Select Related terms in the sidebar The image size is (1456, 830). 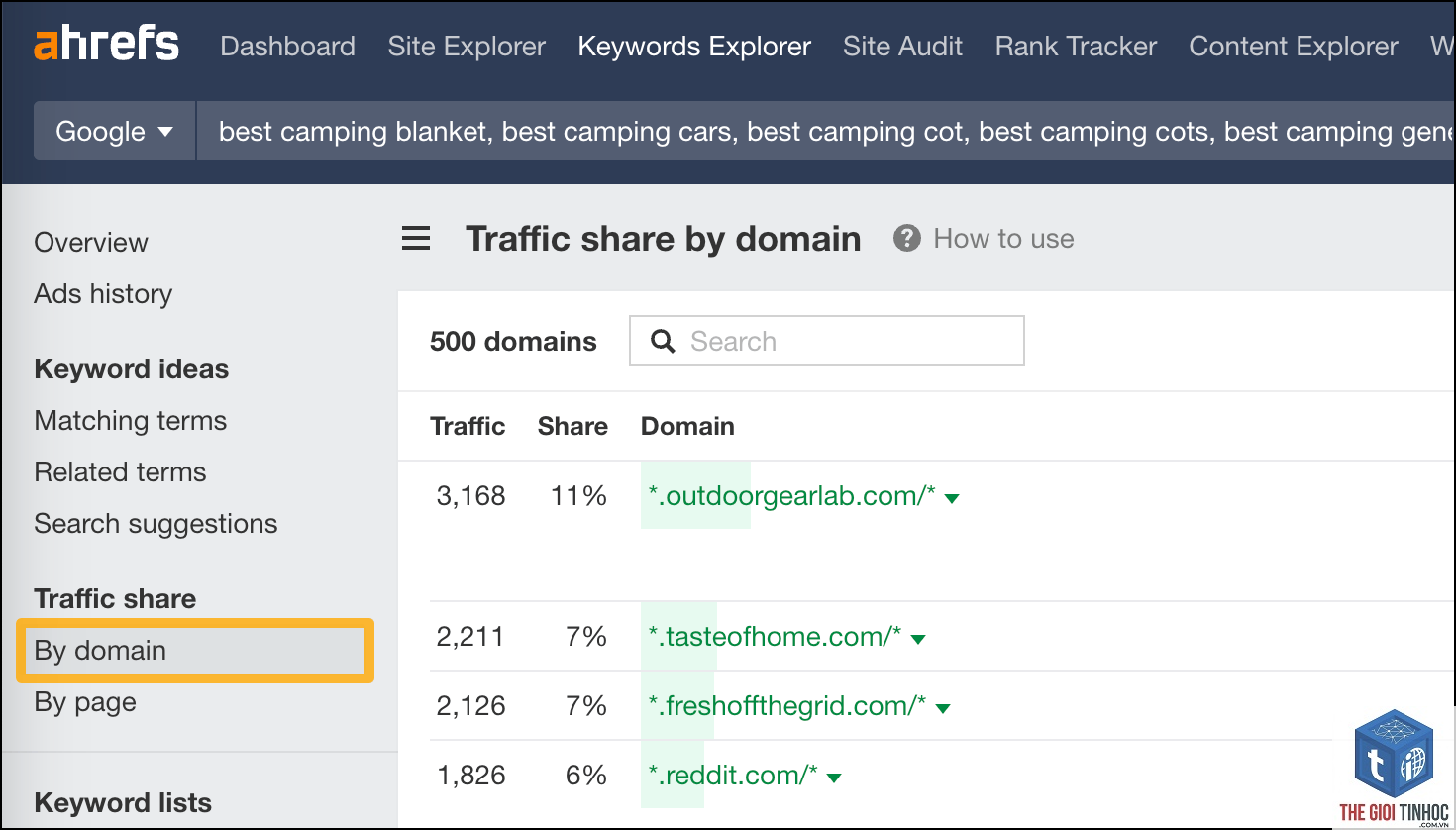(120, 472)
